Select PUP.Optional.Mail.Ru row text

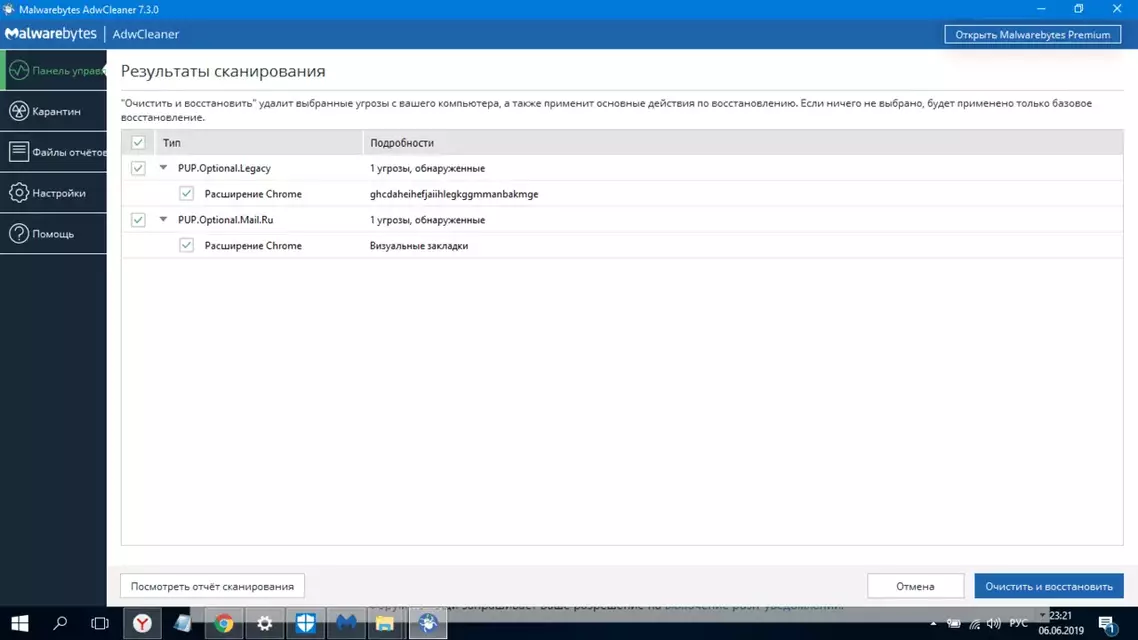(226, 219)
